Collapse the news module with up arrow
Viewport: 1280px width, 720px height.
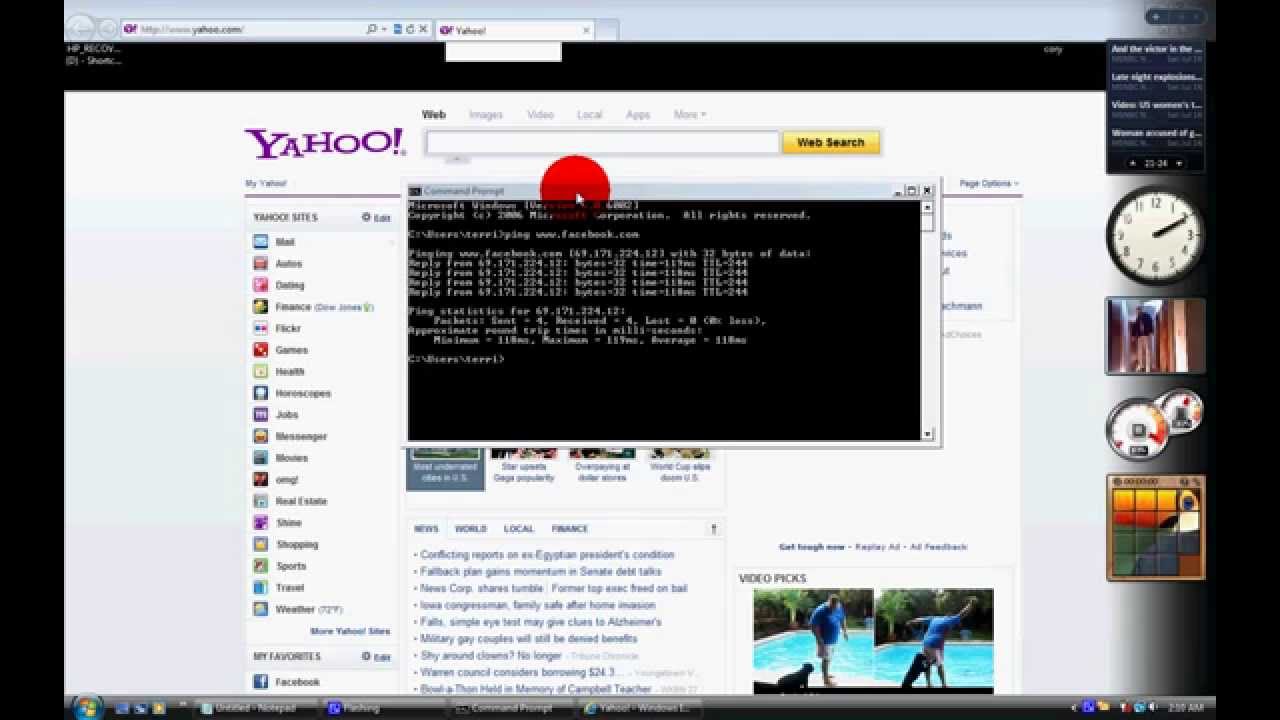pyautogui.click(x=714, y=529)
